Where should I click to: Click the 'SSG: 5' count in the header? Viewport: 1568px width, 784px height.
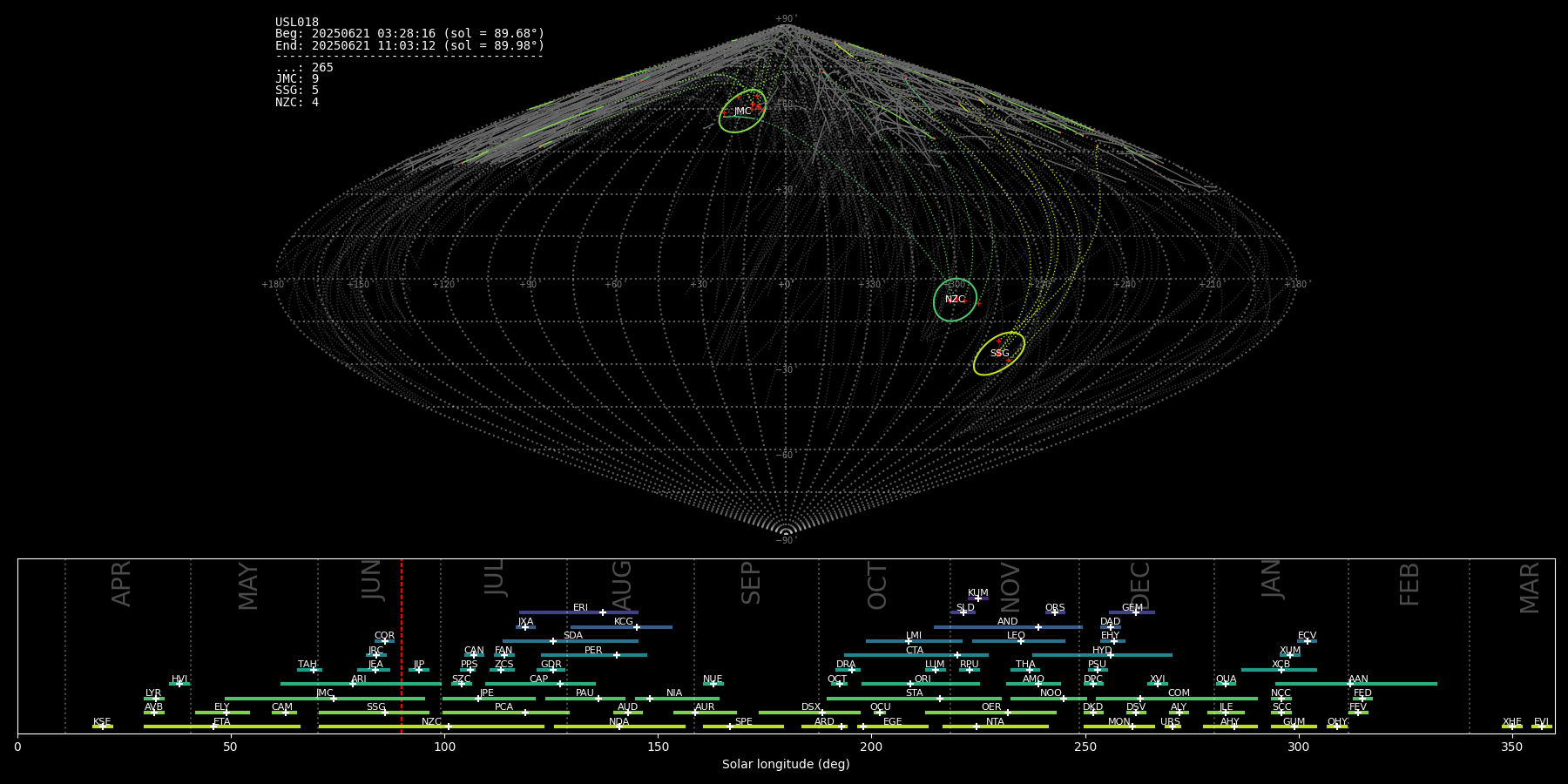point(297,90)
